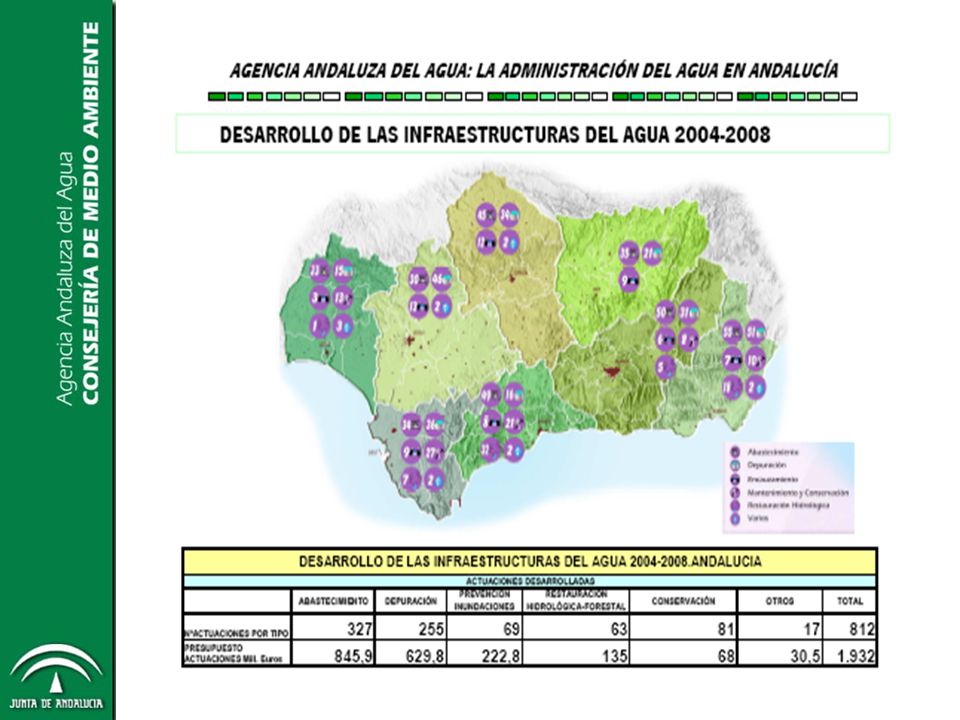Click the 'Depuración' legend label
The width and height of the screenshot is (960, 720).
[x=767, y=465]
